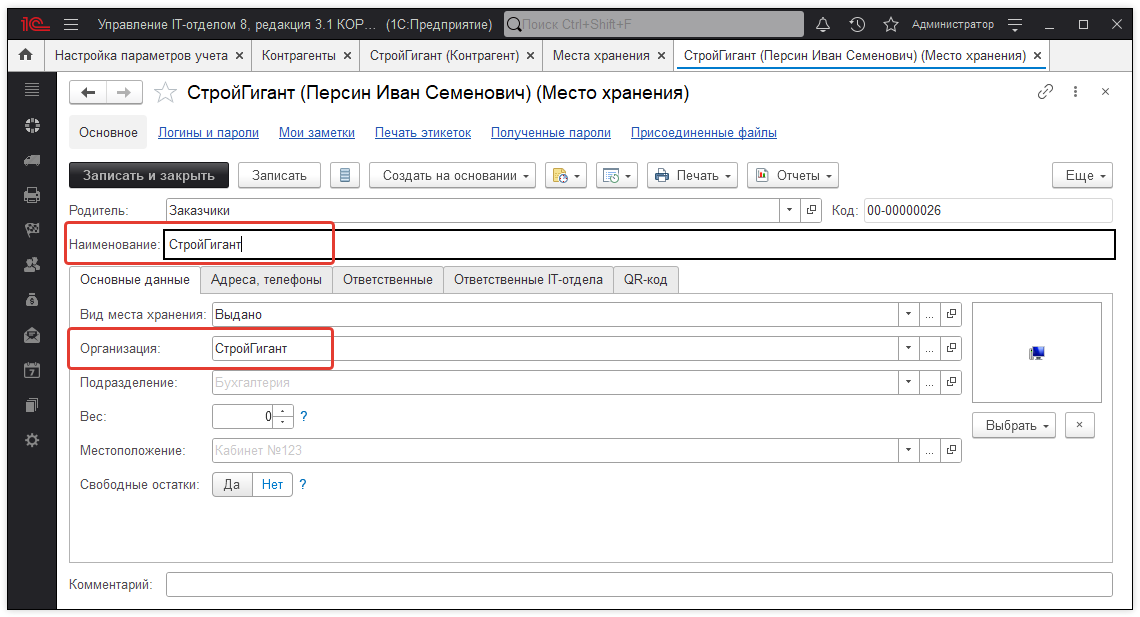
Task: Open the Печать dropdown menu
Action: pyautogui.click(x=692, y=175)
